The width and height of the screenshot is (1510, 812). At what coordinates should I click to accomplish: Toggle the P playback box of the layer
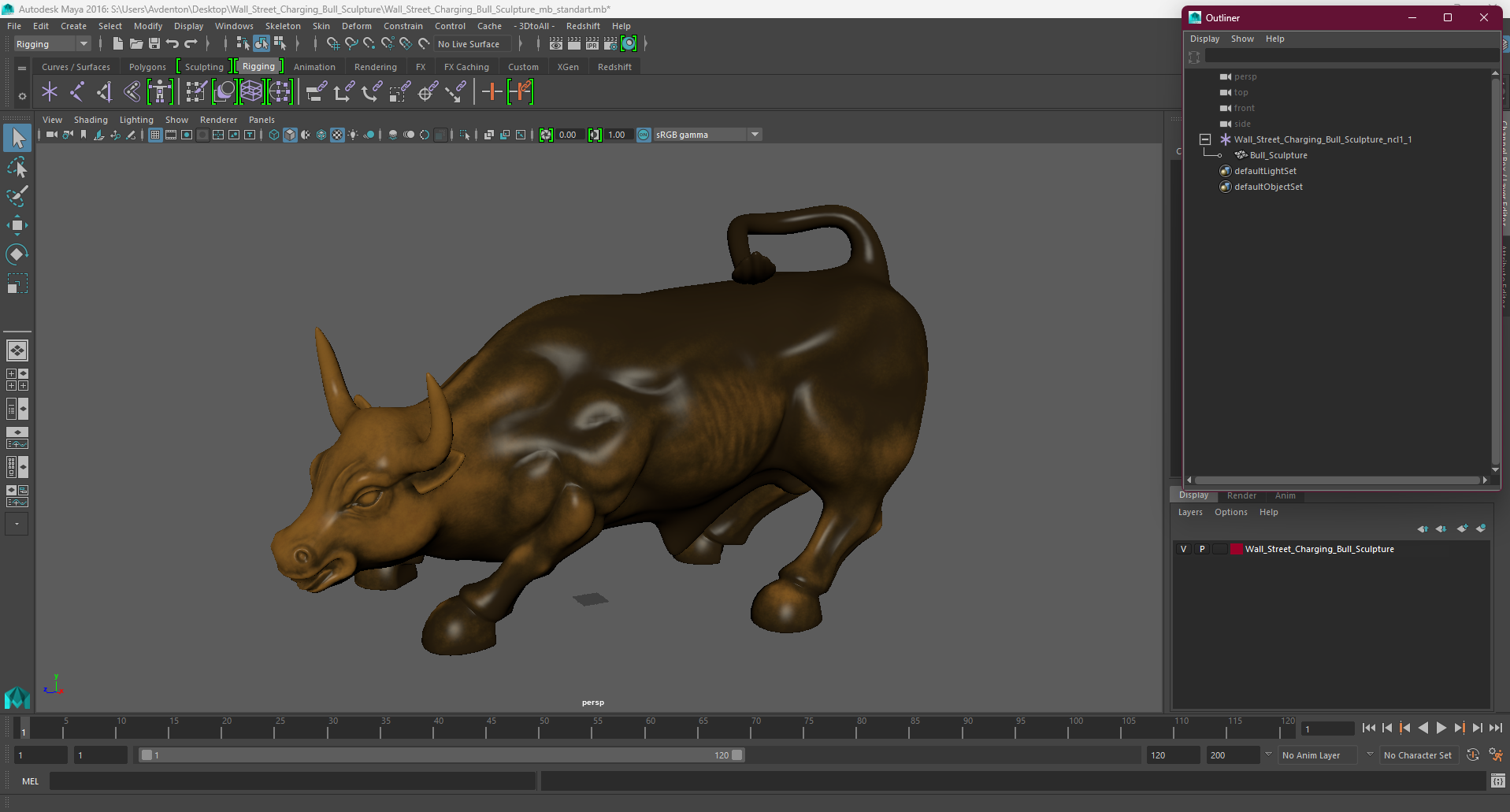point(1202,549)
